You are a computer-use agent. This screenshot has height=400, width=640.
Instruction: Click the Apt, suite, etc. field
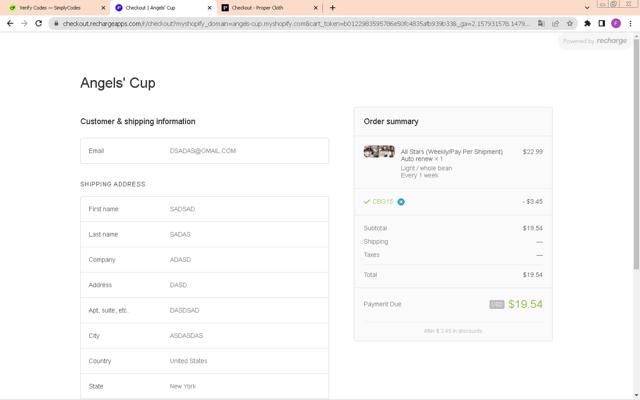(x=204, y=310)
